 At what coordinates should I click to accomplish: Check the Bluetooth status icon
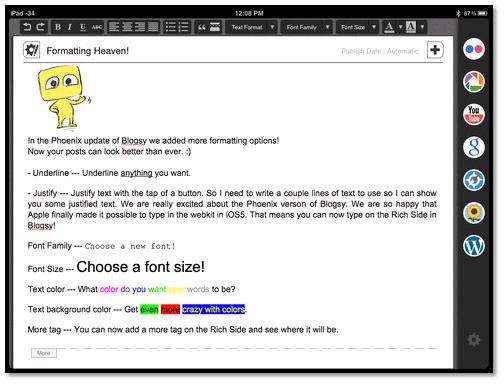pos(458,13)
